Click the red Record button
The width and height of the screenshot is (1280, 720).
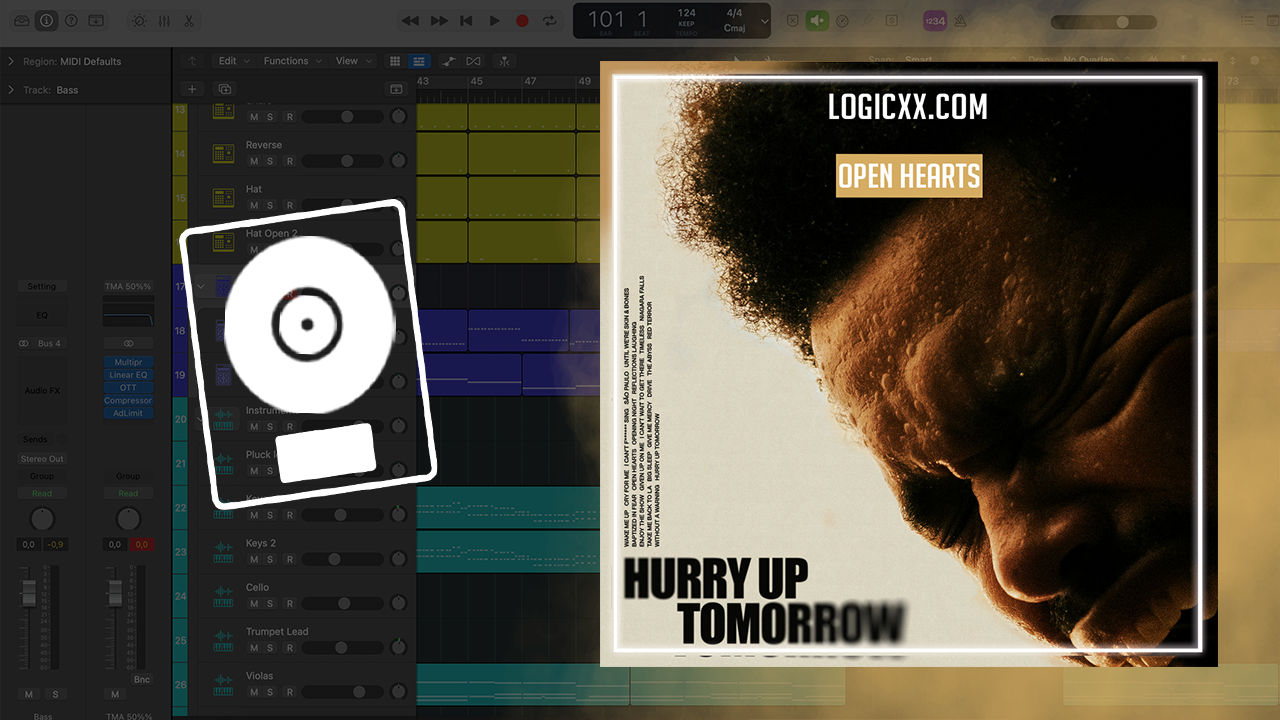click(522, 20)
